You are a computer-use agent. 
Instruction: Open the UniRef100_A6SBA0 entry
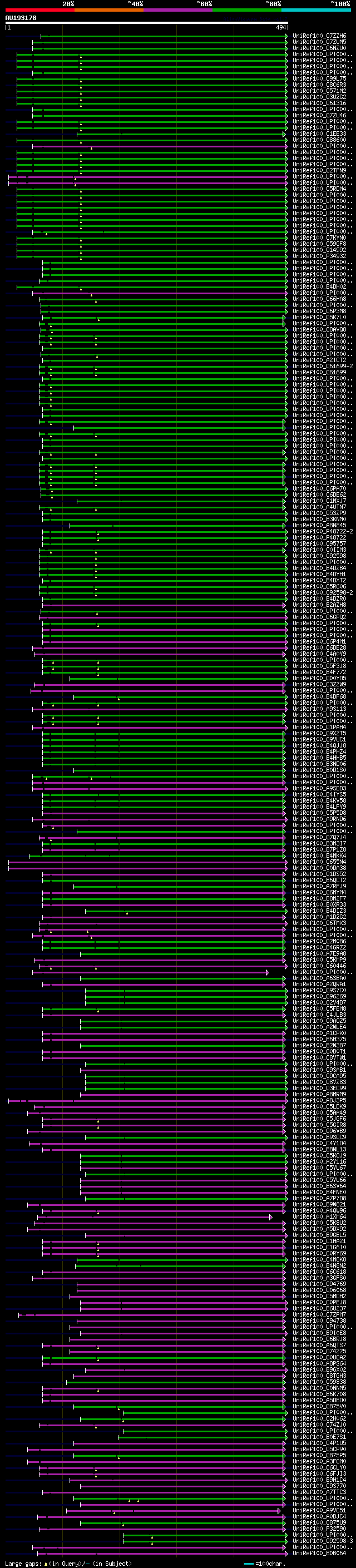pos(319,978)
